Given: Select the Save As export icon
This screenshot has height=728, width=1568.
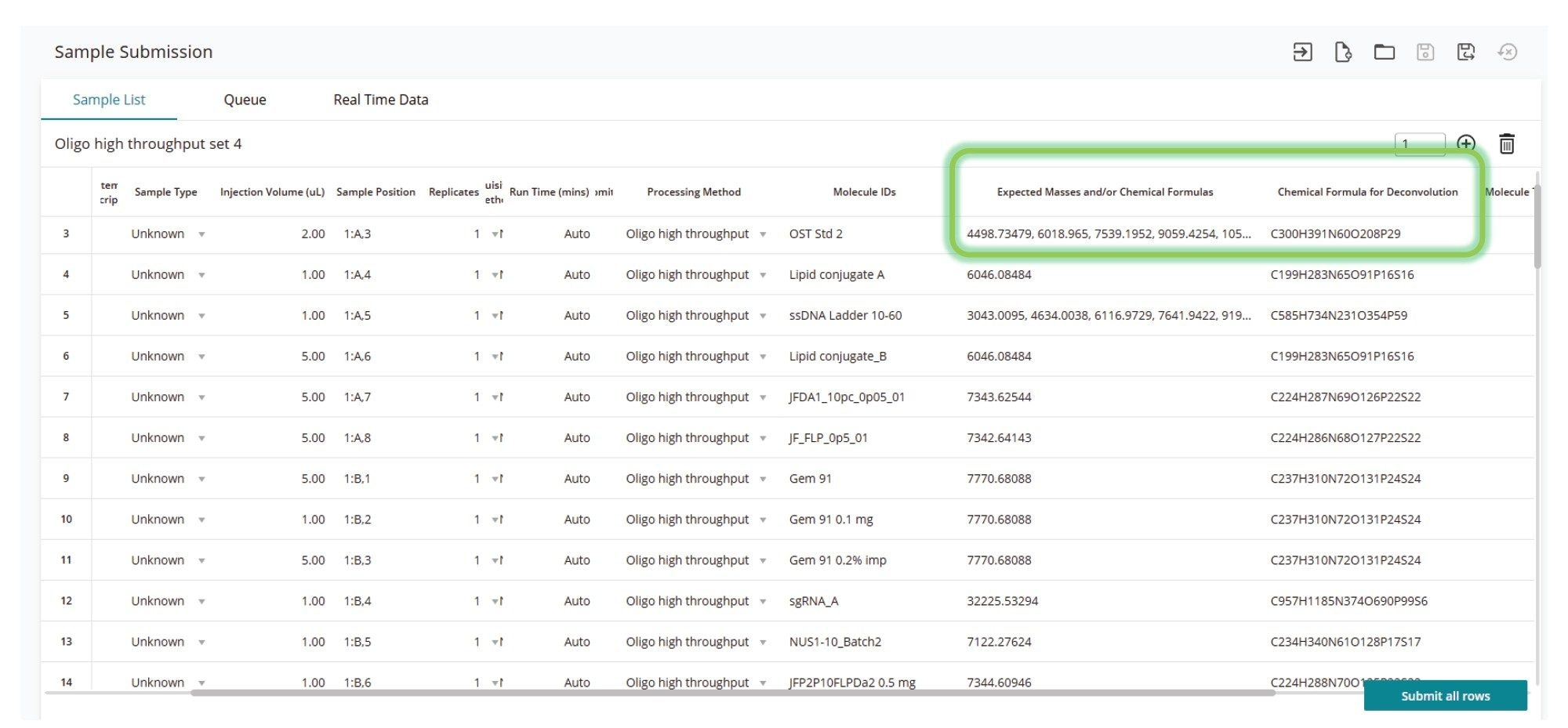Looking at the screenshot, I should (x=1467, y=51).
